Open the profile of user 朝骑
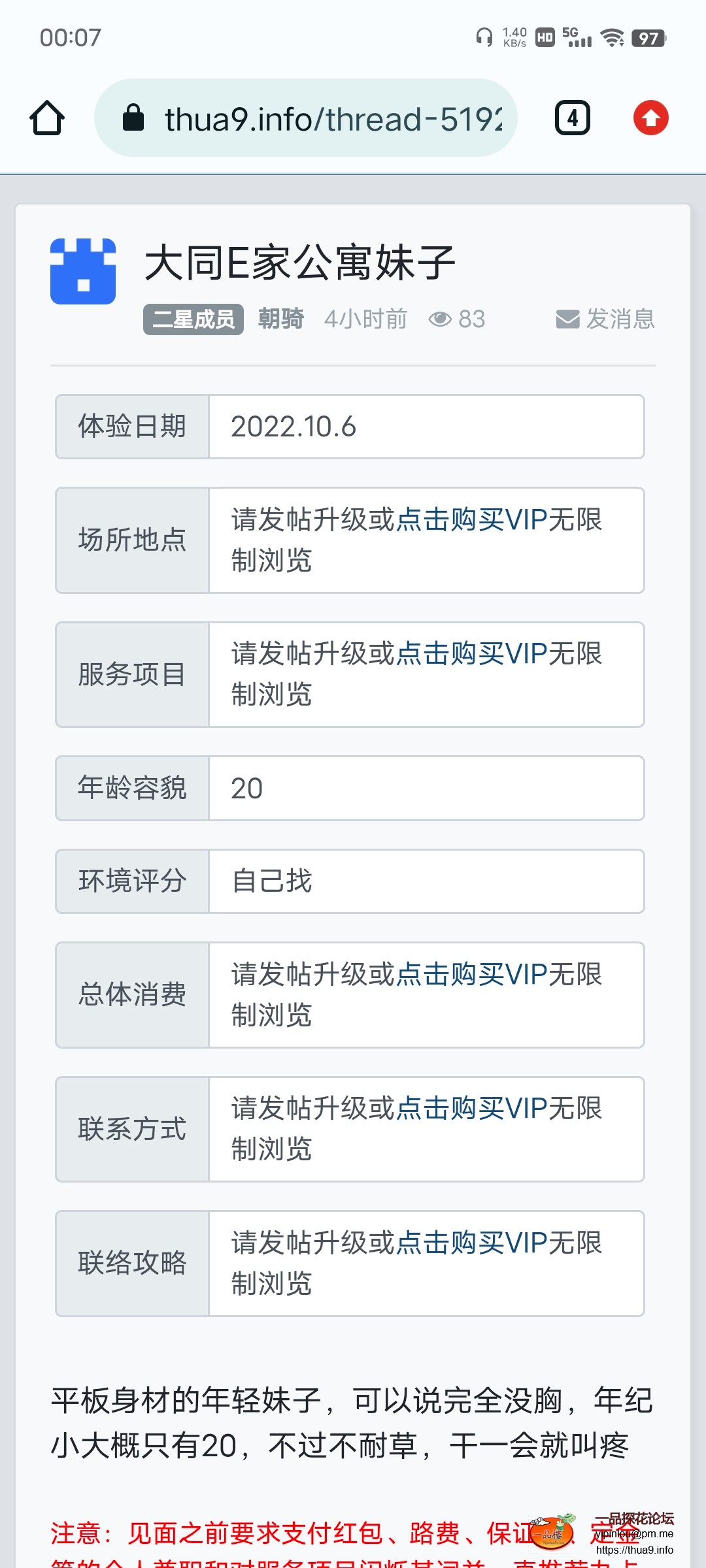Image resolution: width=706 pixels, height=1568 pixels. tap(281, 319)
